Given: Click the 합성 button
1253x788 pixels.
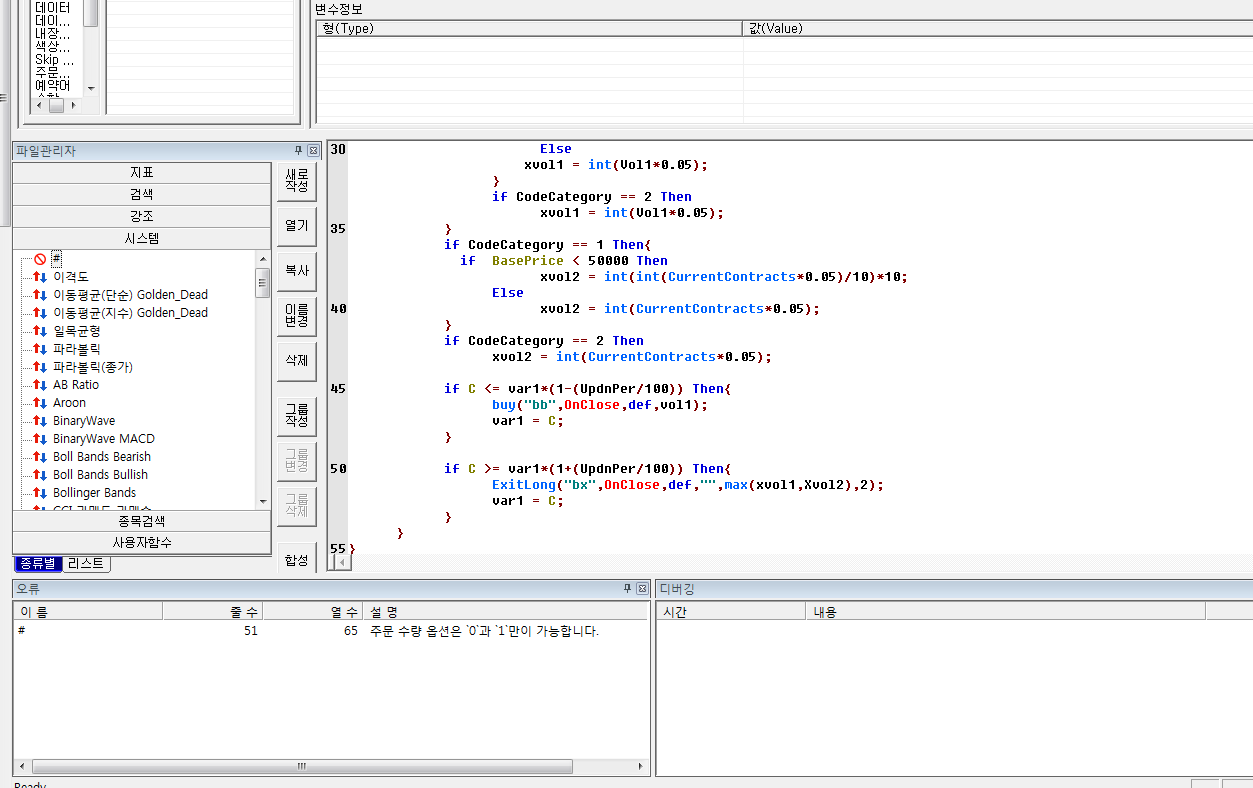Looking at the screenshot, I should [297, 559].
